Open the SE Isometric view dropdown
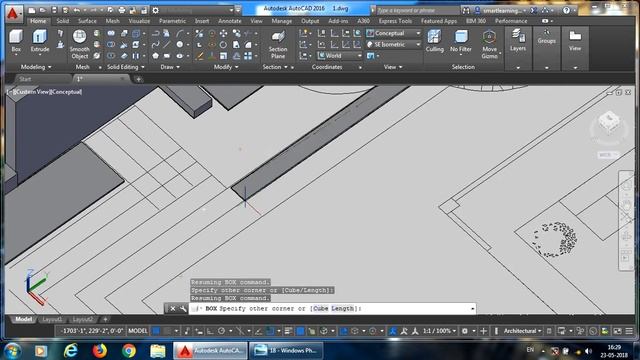The width and height of the screenshot is (640, 360). [393, 44]
